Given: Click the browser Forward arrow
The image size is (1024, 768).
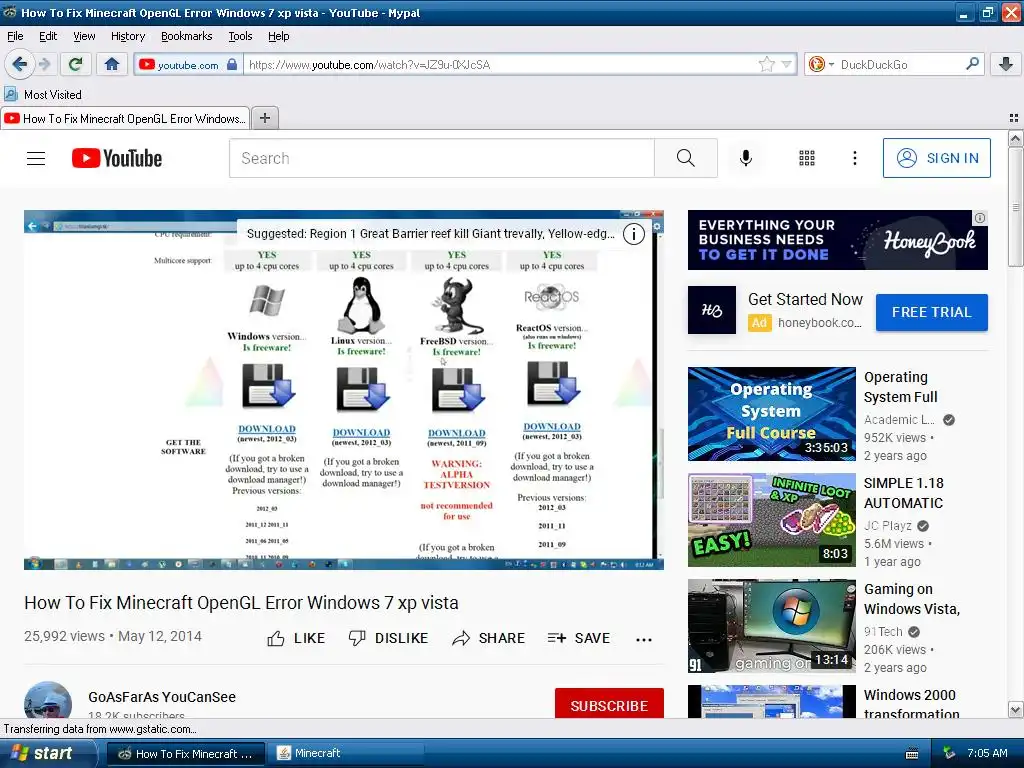Looking at the screenshot, I should pos(44,64).
